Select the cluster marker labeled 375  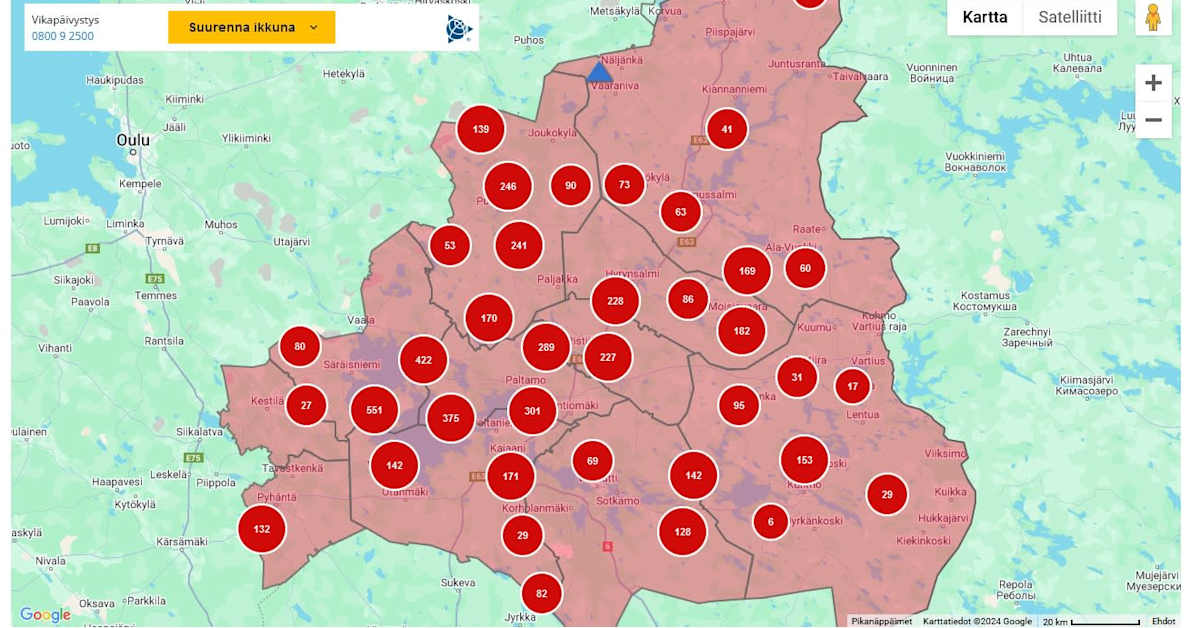[450, 418]
